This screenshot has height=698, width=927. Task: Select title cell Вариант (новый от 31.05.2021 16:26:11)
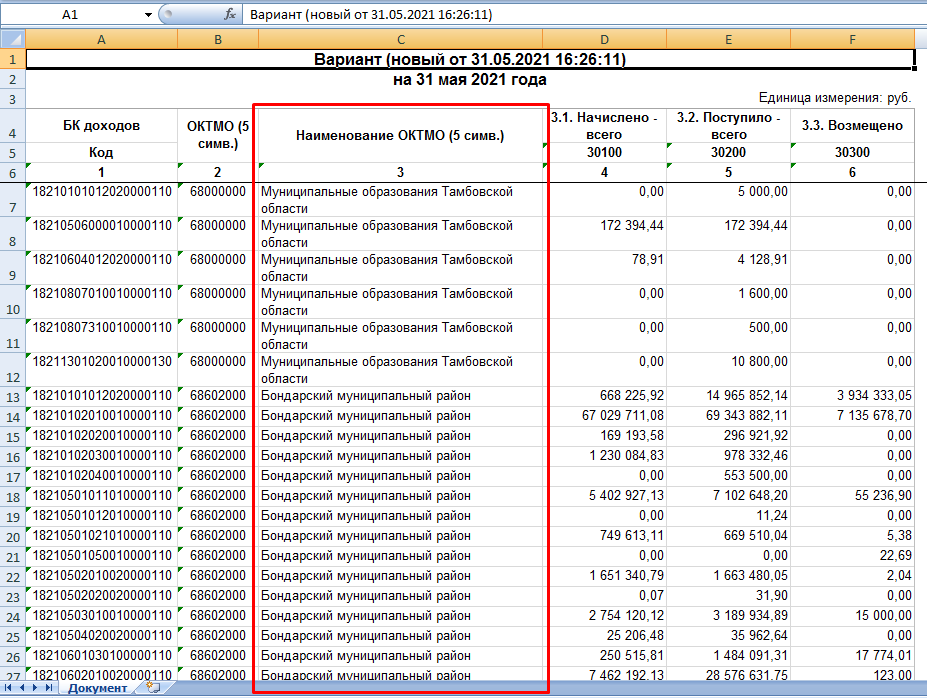[x=470, y=59]
